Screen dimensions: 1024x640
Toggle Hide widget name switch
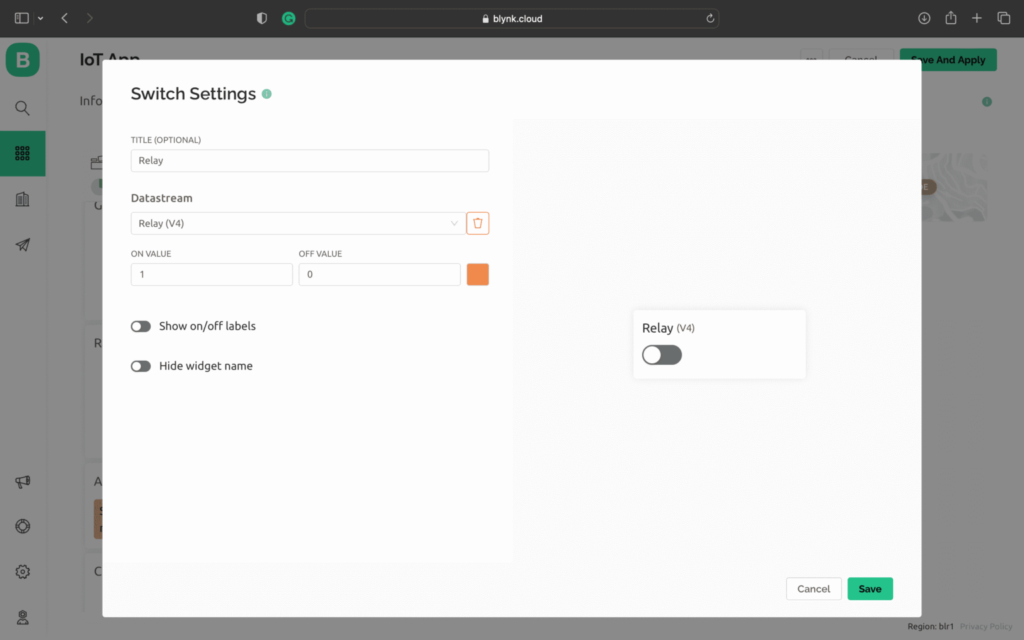pos(141,366)
